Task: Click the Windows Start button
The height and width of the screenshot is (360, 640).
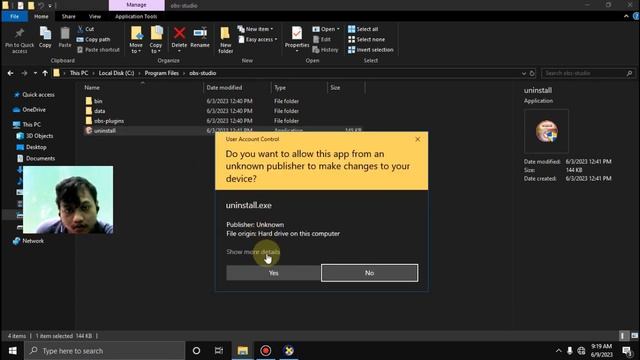Action: [13, 351]
